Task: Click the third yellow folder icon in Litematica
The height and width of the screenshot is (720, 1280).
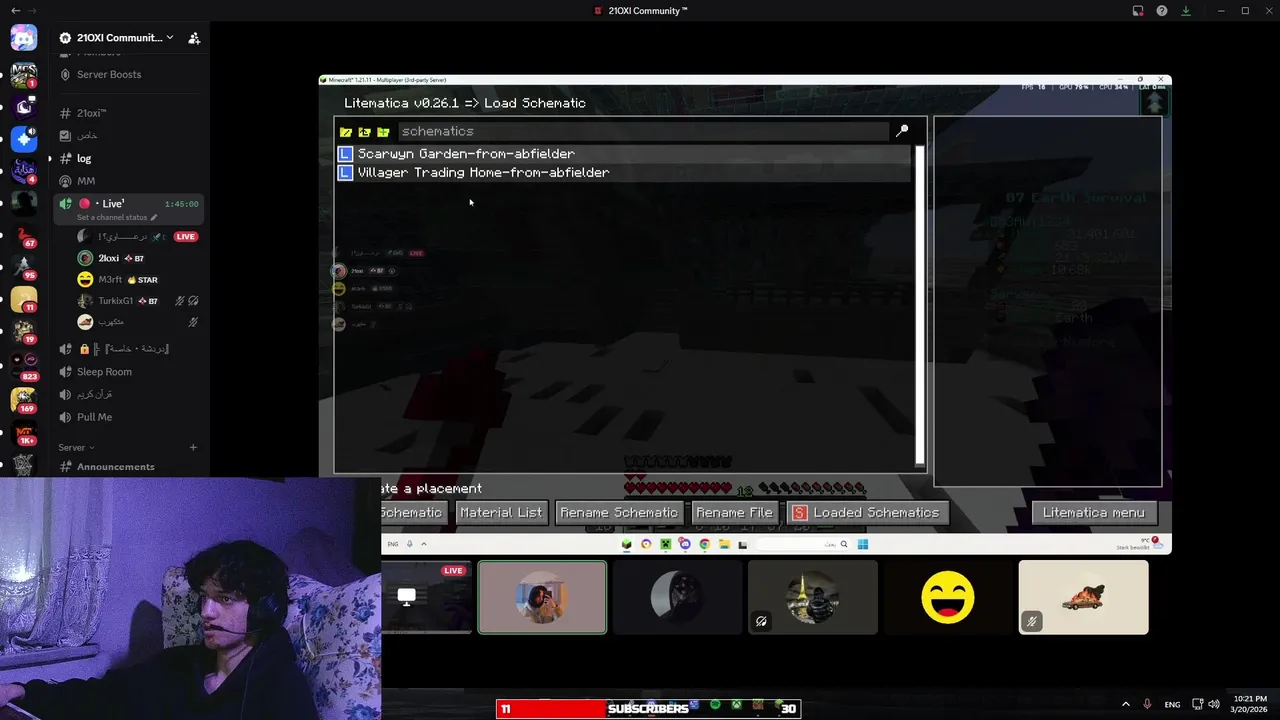Action: tap(383, 131)
